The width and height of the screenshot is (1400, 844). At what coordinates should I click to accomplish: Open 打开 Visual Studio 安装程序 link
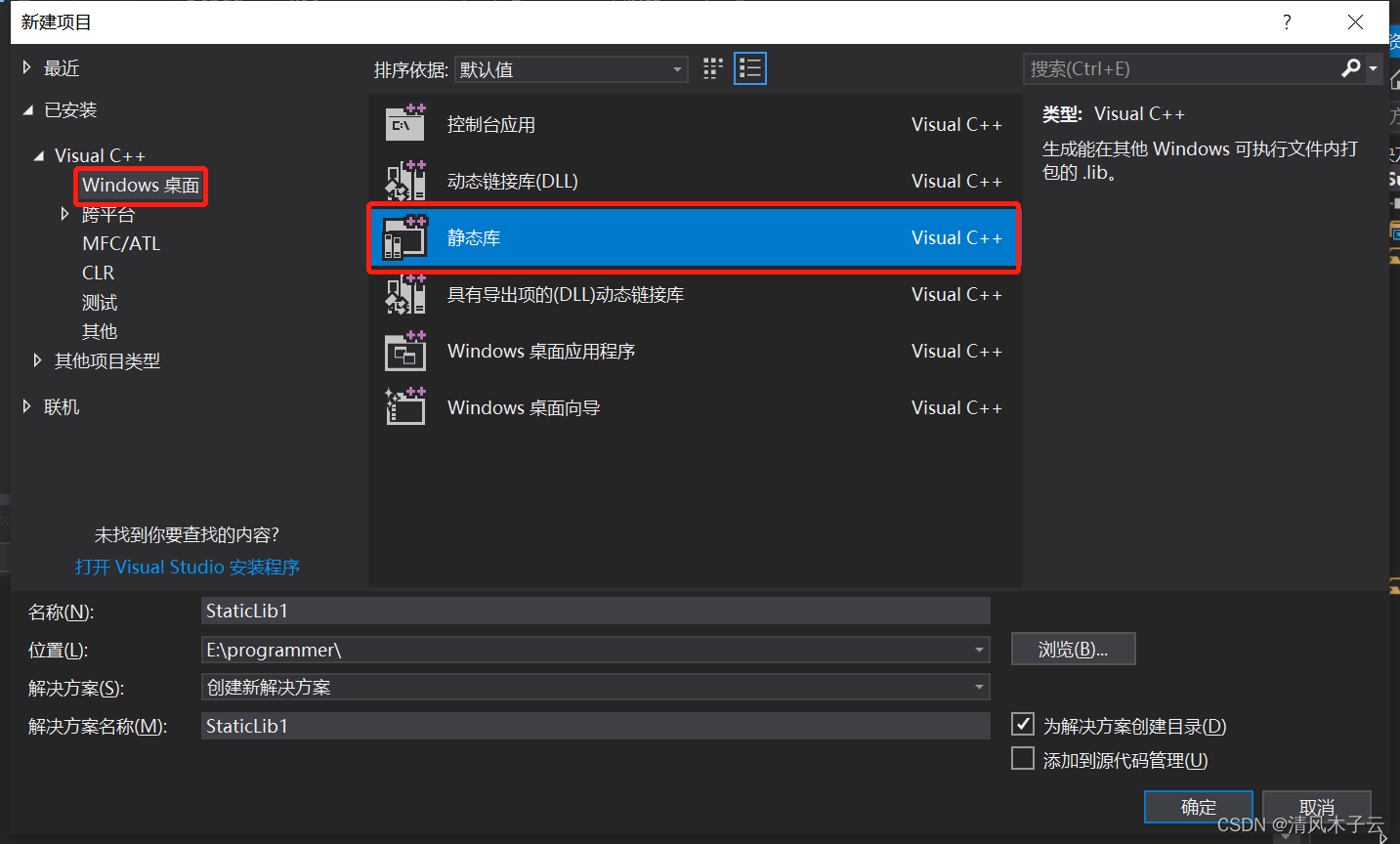click(188, 567)
